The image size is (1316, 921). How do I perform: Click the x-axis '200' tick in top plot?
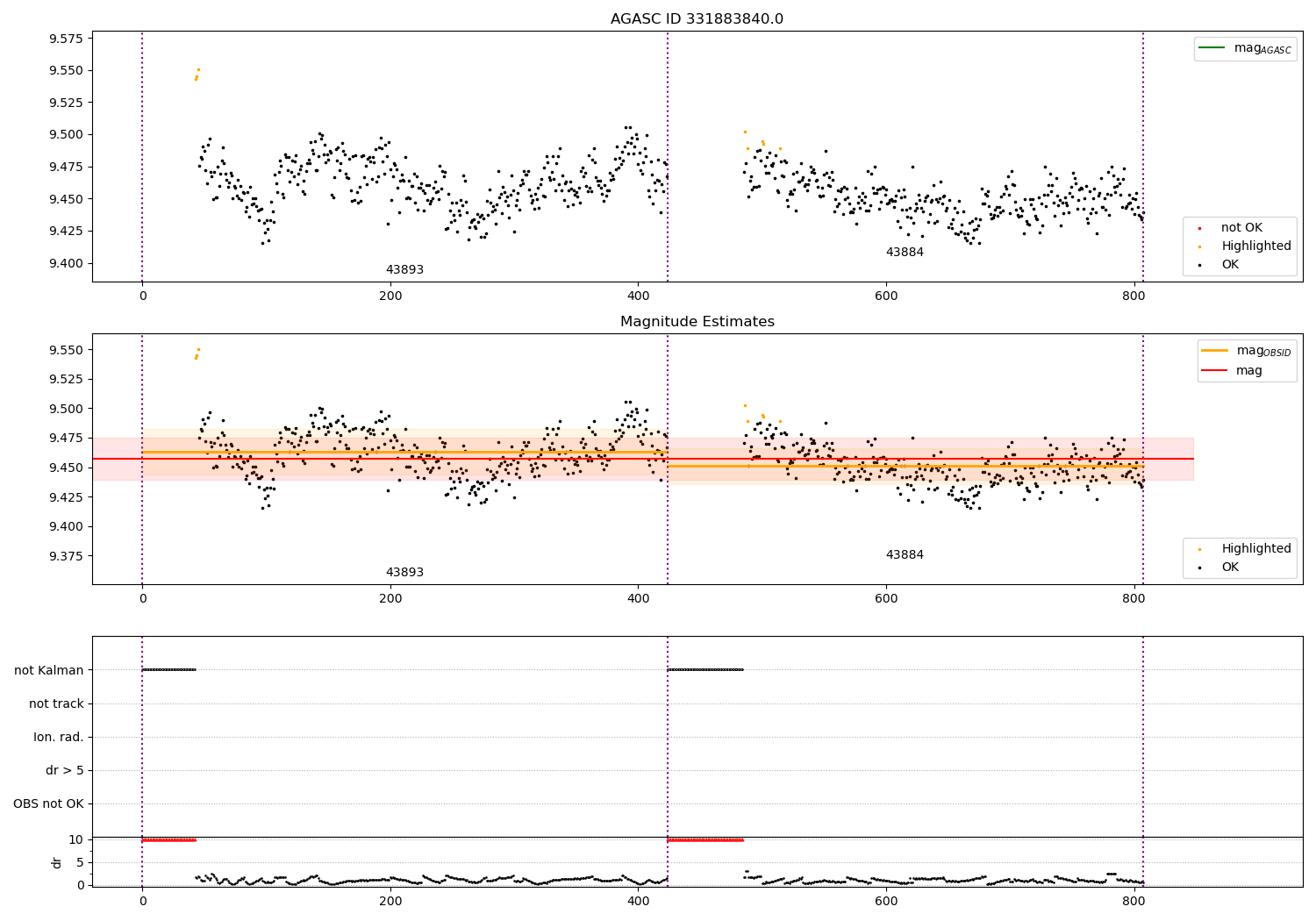390,296
